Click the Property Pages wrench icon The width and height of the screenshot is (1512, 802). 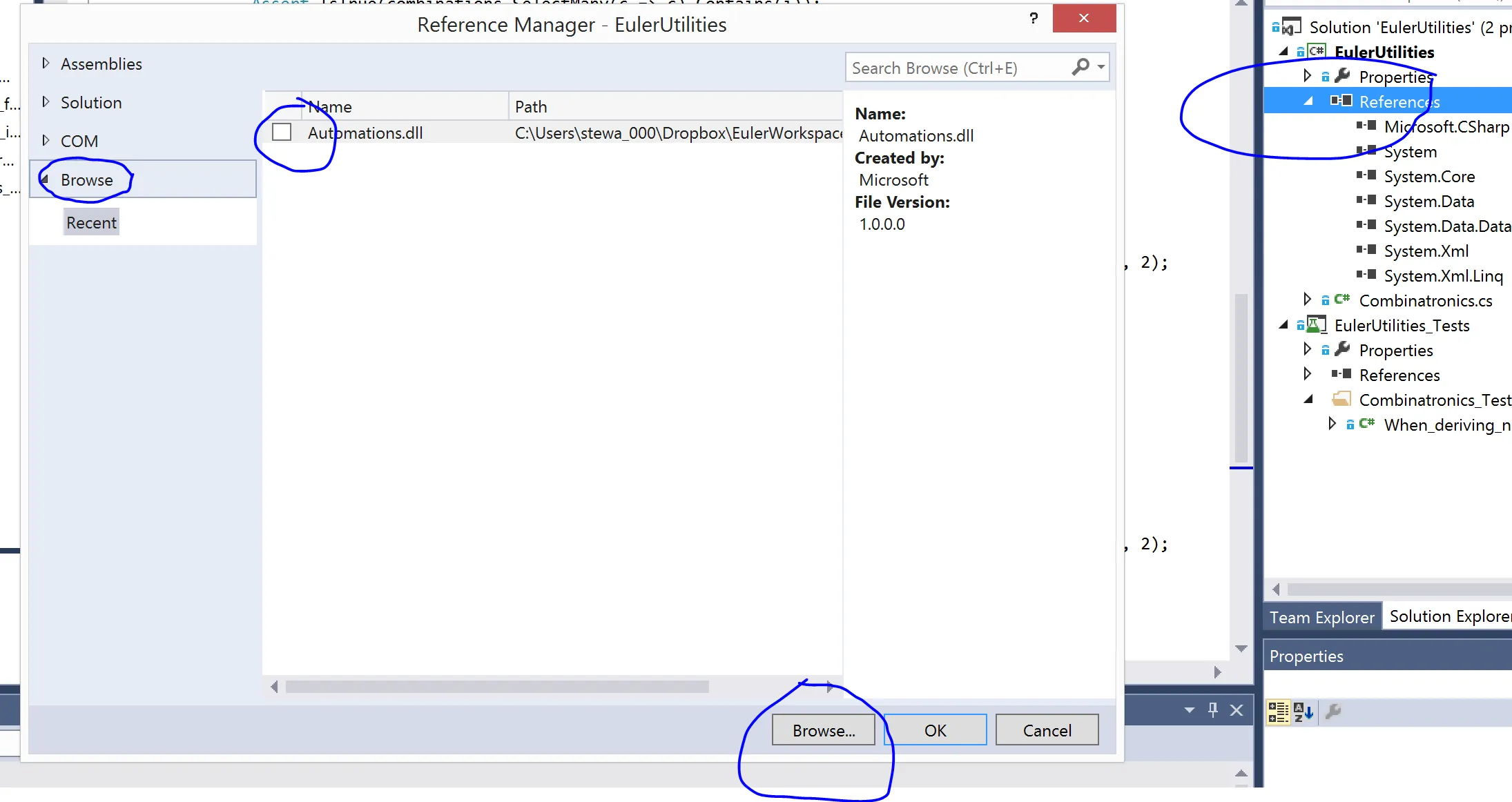click(x=1333, y=712)
